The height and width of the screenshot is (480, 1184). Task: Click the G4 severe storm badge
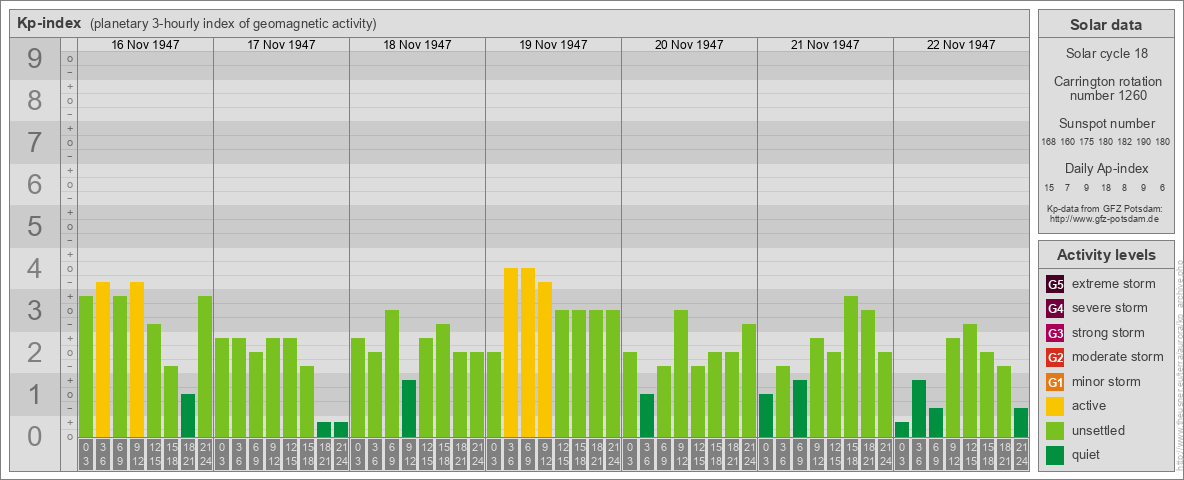[x=1055, y=309]
